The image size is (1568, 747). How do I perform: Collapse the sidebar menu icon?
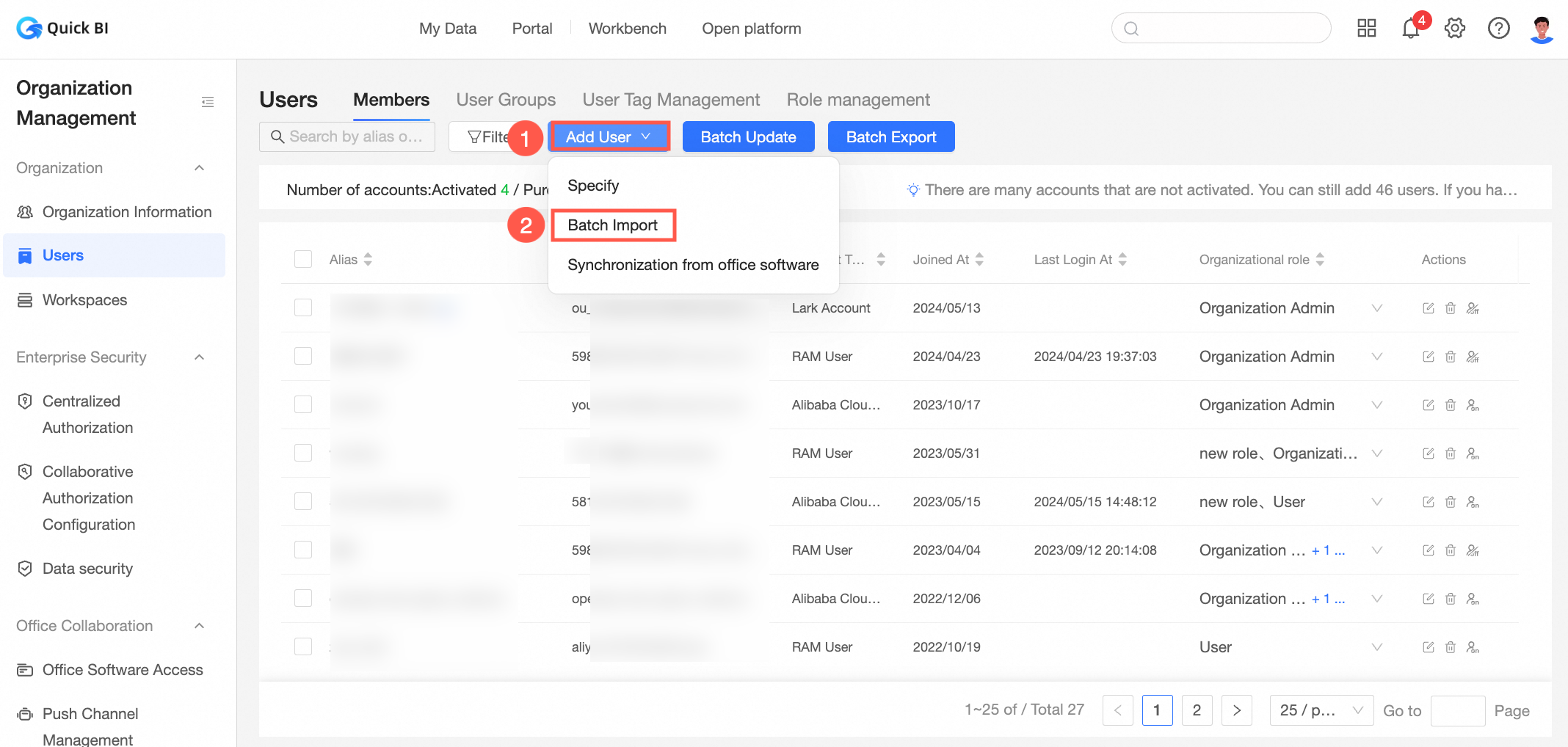pyautogui.click(x=208, y=102)
